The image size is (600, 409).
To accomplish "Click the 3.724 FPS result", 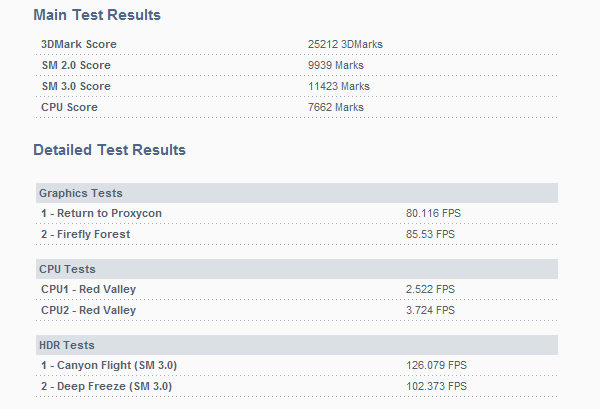I will [430, 310].
